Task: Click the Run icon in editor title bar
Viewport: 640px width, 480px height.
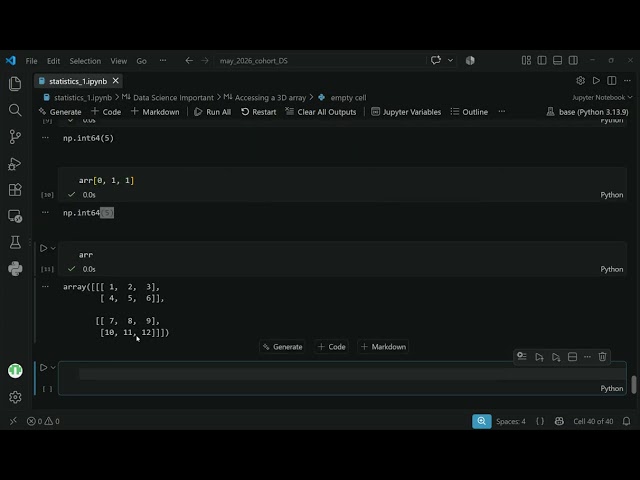Action: pyautogui.click(x=596, y=81)
